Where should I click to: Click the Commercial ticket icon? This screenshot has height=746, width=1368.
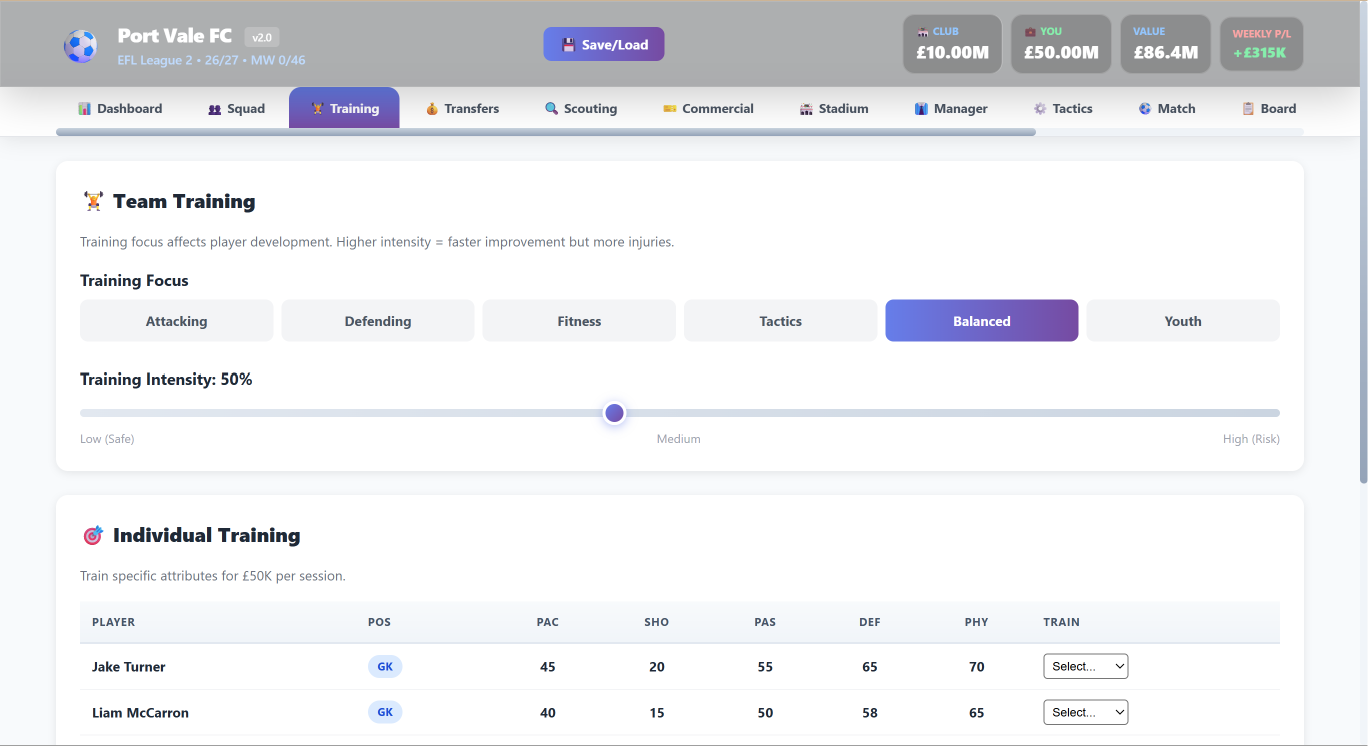670,109
